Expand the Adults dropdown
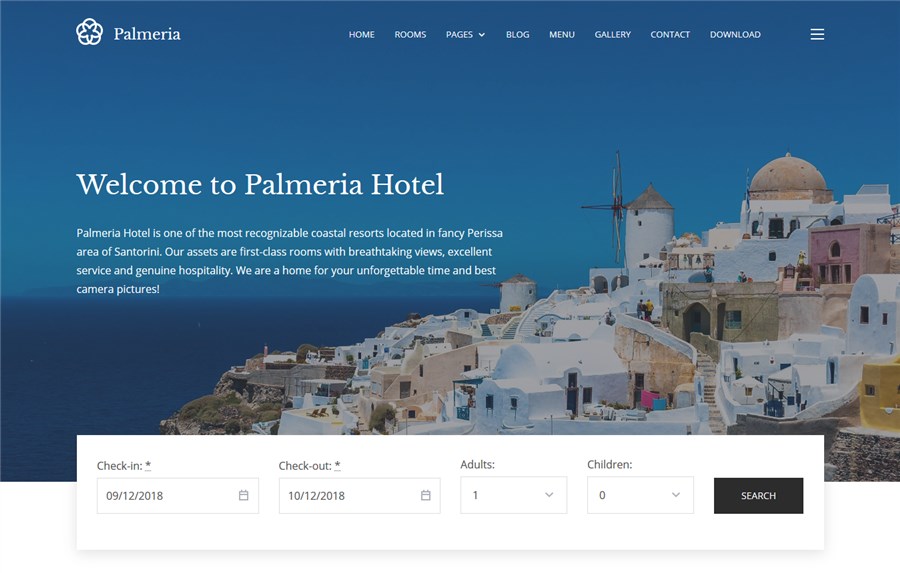 513,495
